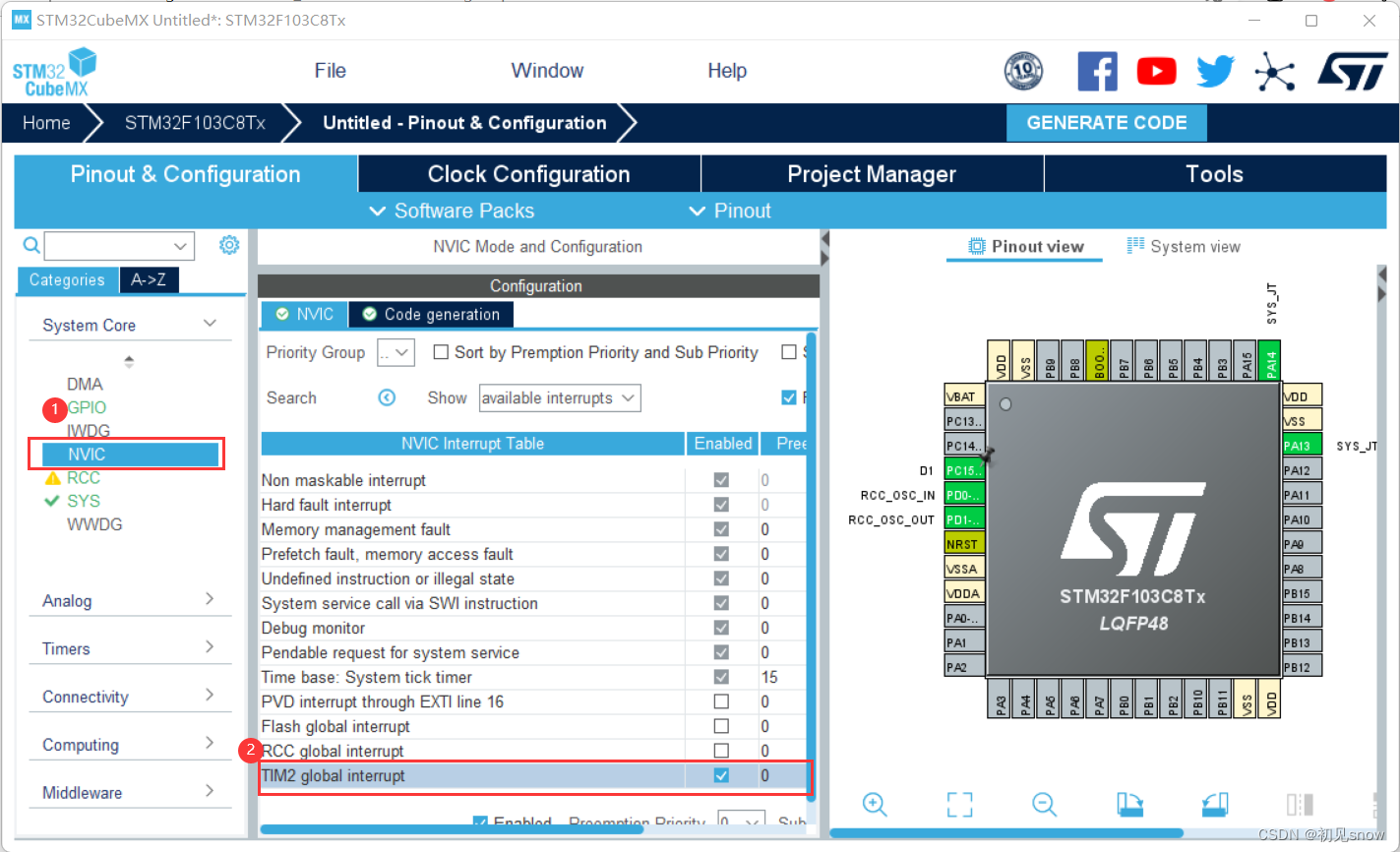Open the Twitter bird icon
The height and width of the screenshot is (852, 1400).
click(1215, 71)
